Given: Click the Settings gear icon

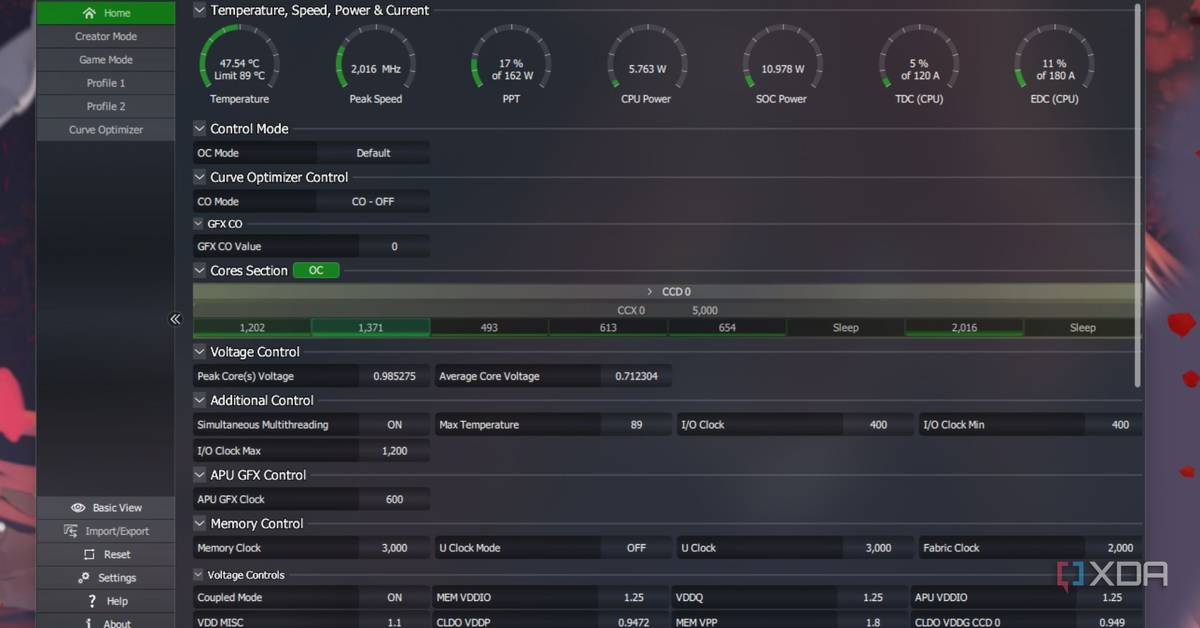Looking at the screenshot, I should click(x=84, y=578).
